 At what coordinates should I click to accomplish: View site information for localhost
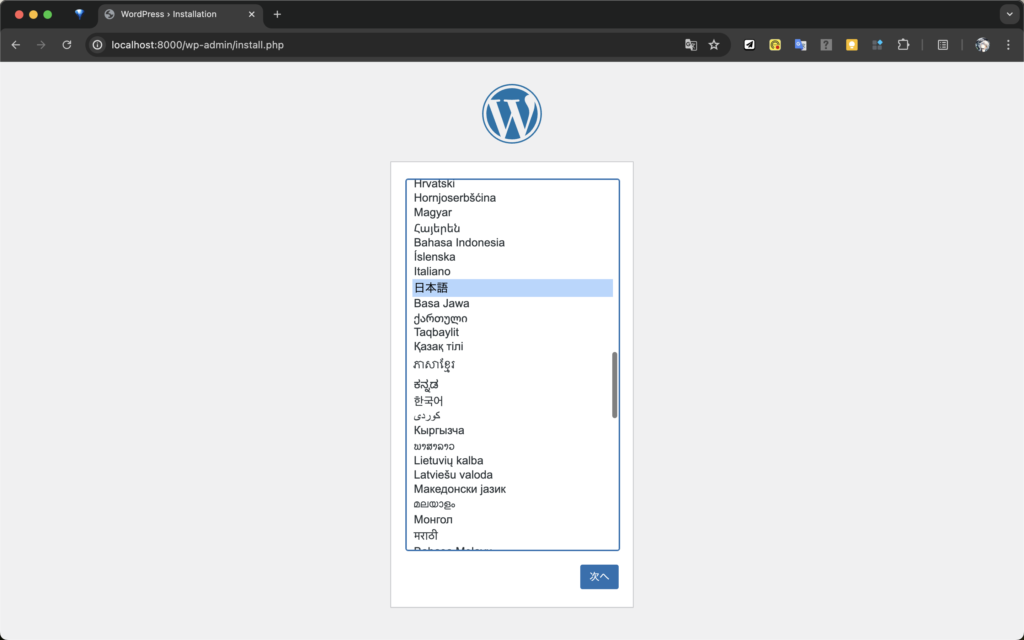[98, 45]
